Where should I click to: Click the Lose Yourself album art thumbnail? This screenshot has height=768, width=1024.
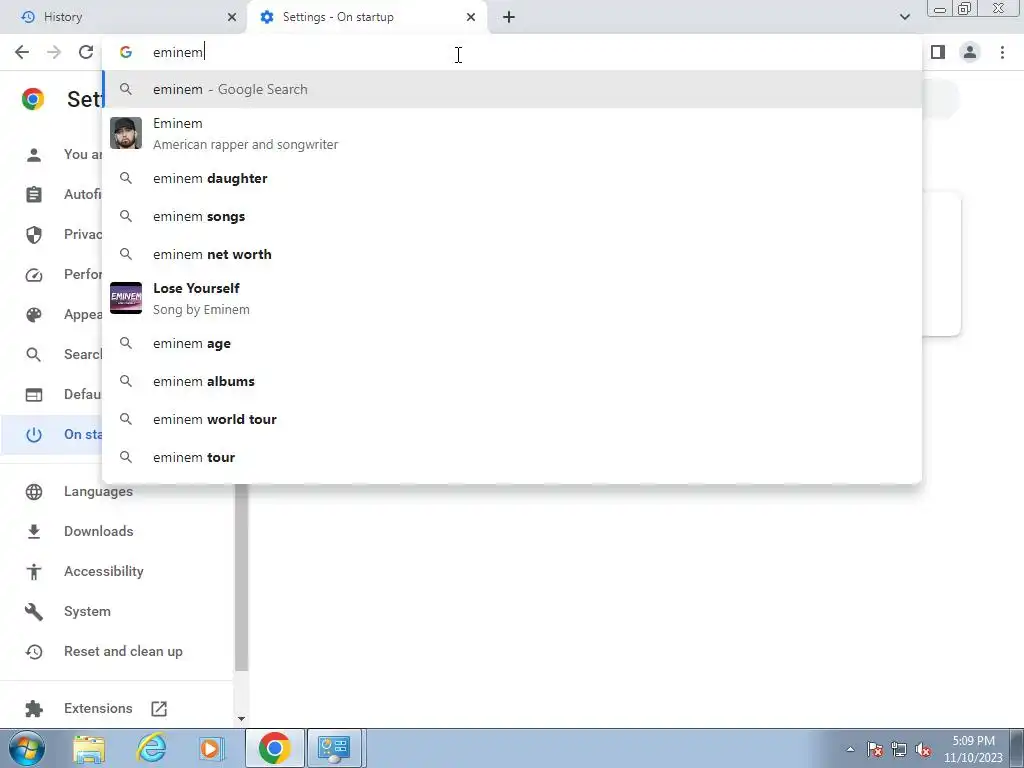click(x=126, y=298)
